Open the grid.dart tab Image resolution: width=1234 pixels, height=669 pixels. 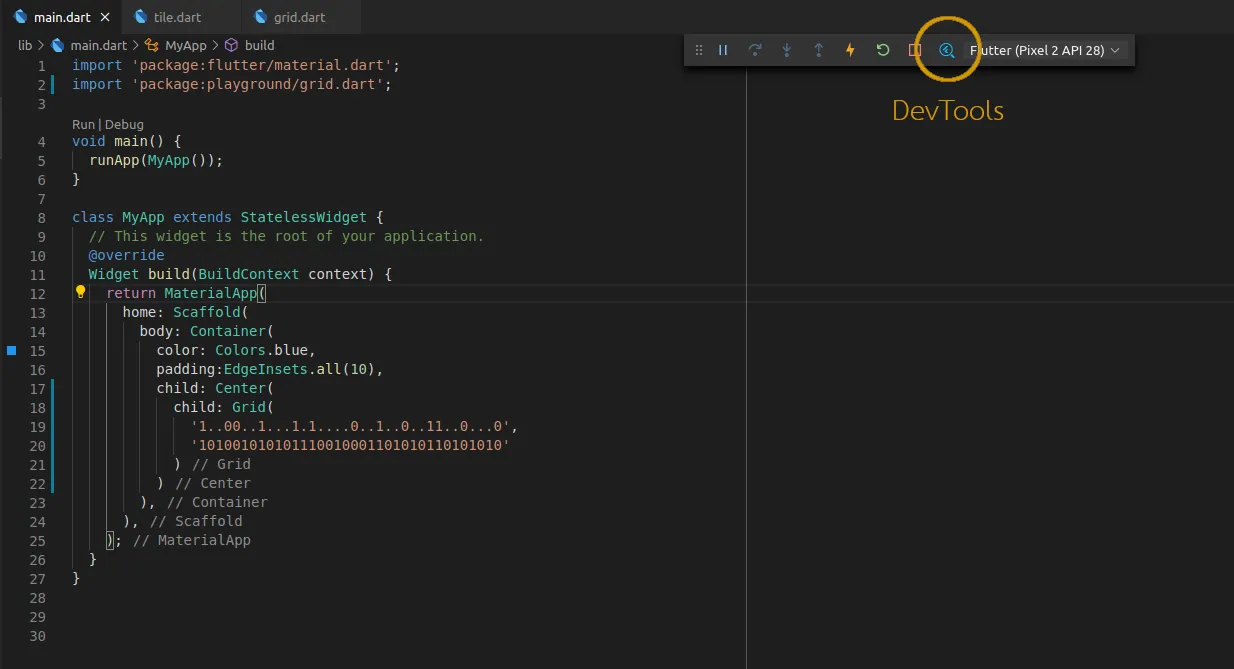pyautogui.click(x=300, y=17)
